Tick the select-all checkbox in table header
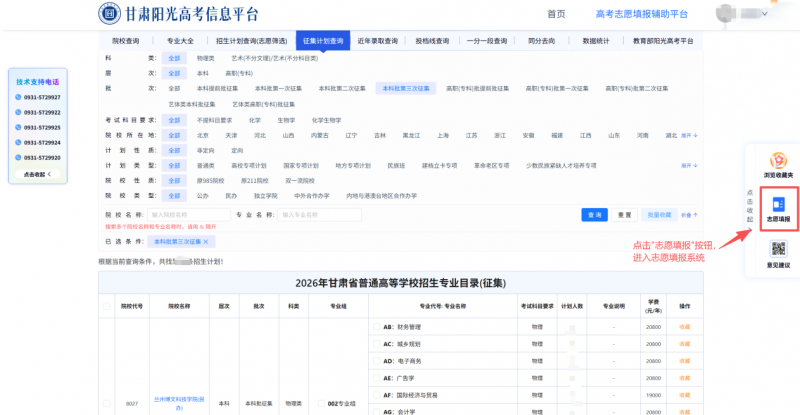The width and height of the screenshot is (800, 415). [x=106, y=306]
